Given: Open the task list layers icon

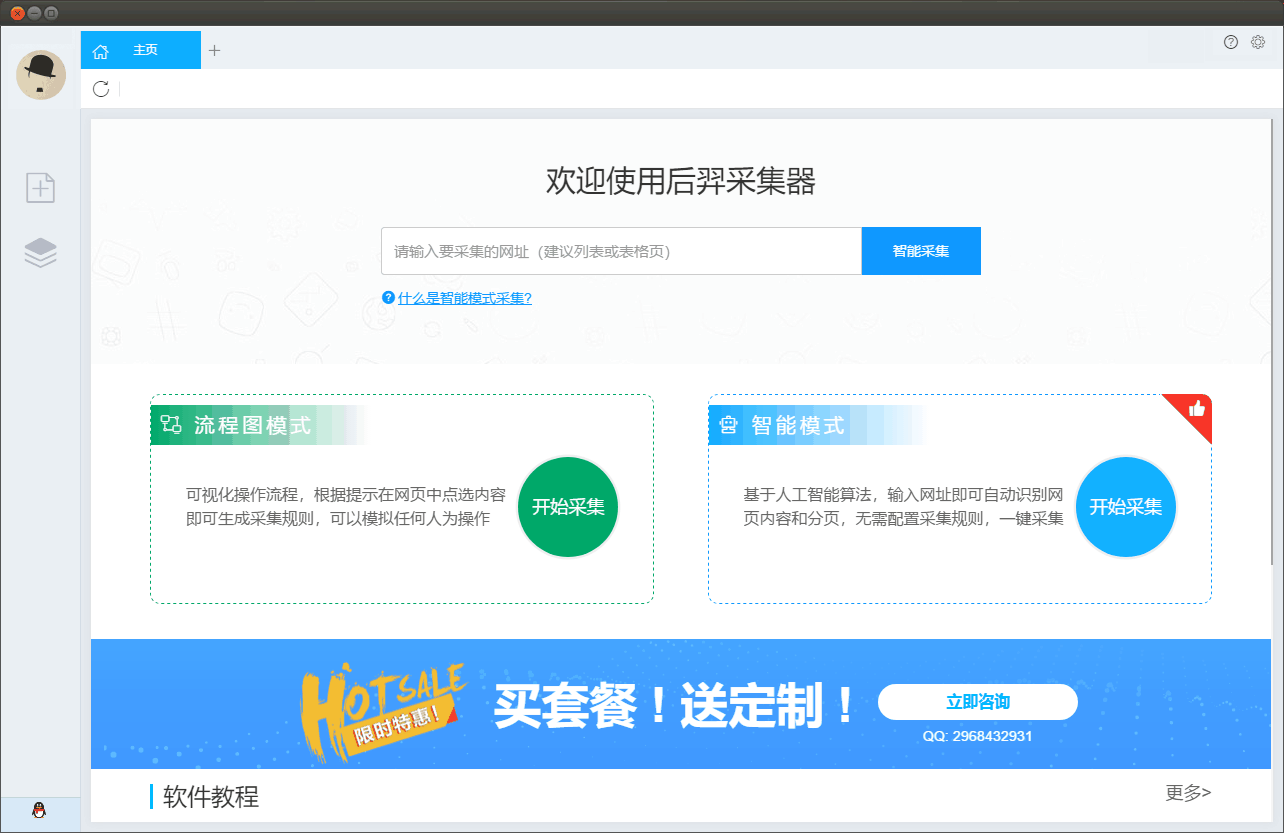Looking at the screenshot, I should 40,253.
